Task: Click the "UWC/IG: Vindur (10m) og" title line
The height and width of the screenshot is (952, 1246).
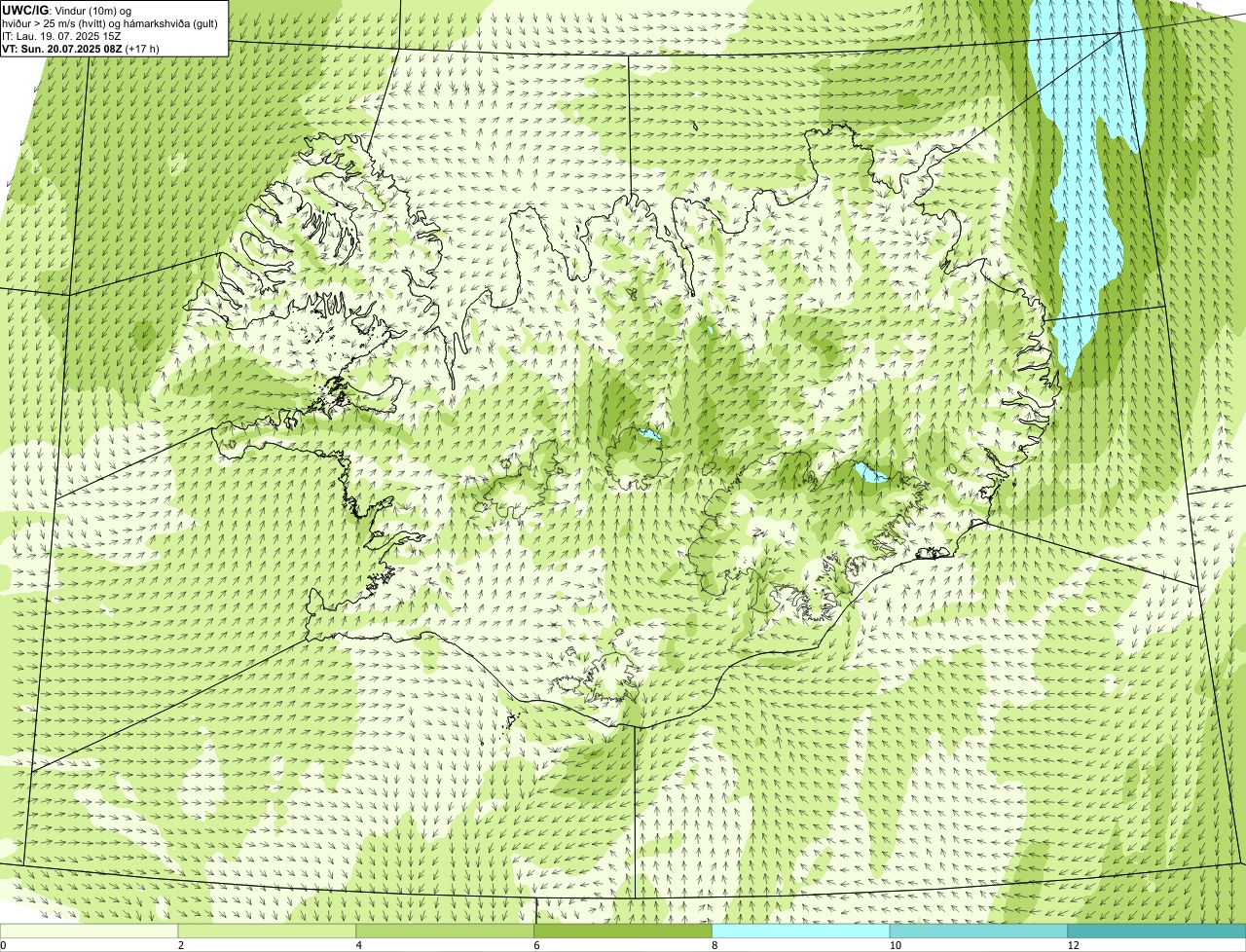Action: coord(67,10)
